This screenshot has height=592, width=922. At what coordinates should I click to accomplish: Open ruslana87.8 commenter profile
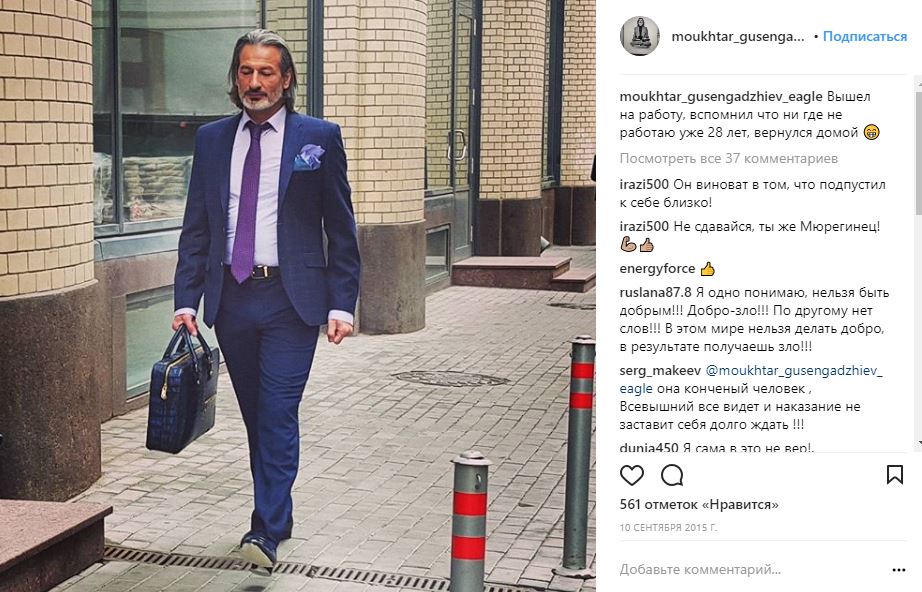(656, 293)
